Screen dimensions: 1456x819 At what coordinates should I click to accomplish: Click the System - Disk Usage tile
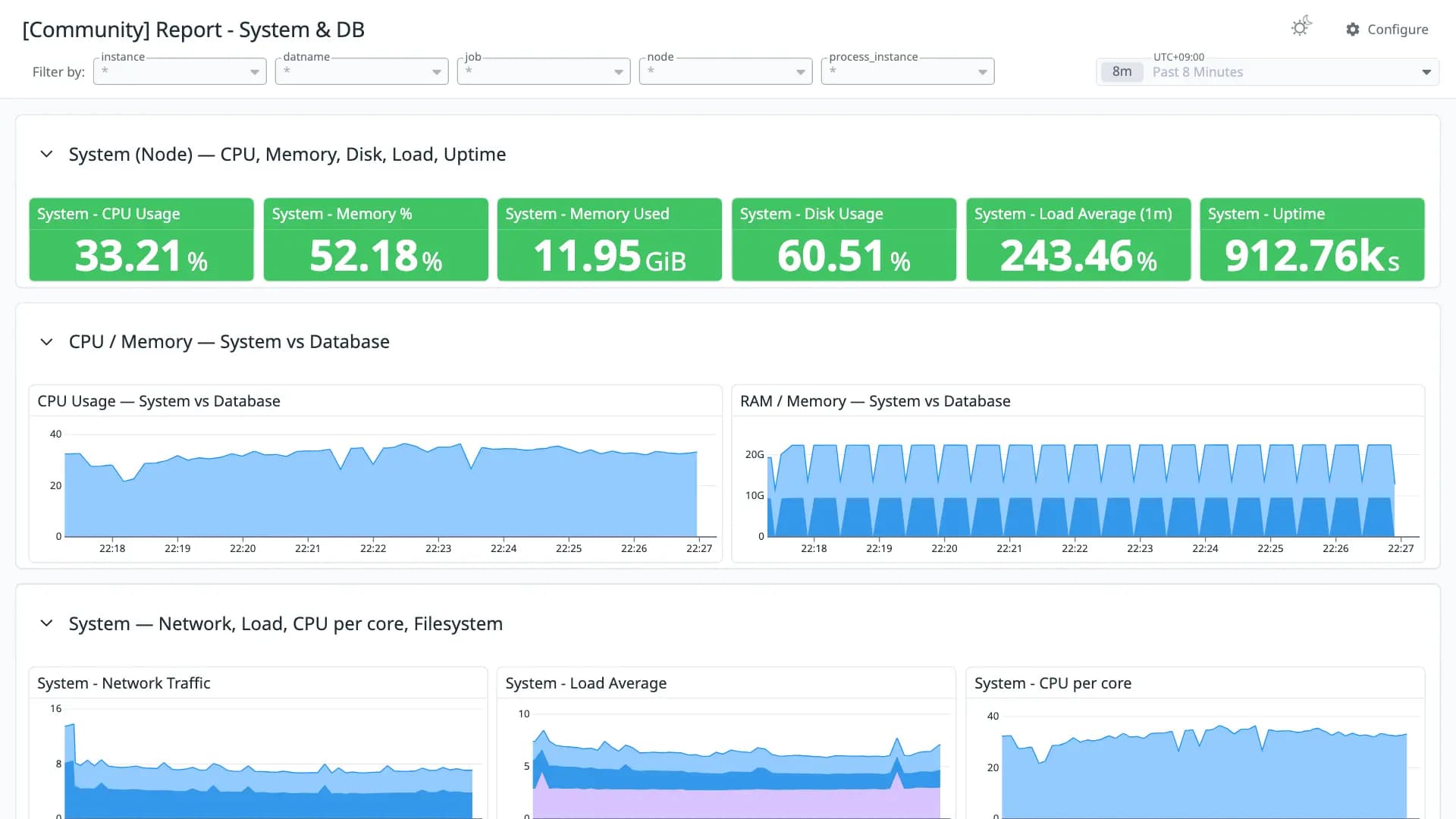(x=844, y=240)
